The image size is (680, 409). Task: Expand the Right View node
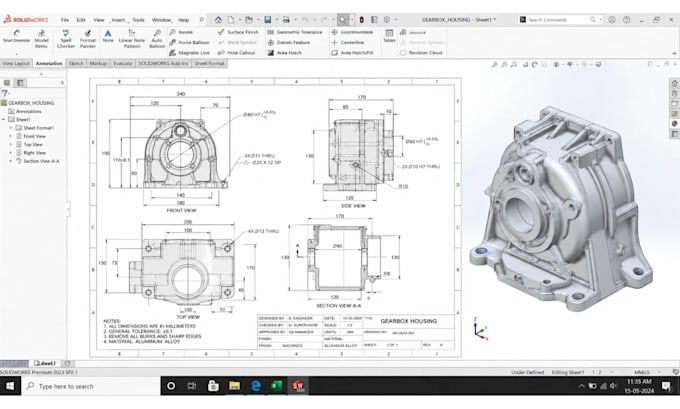coord(11,153)
